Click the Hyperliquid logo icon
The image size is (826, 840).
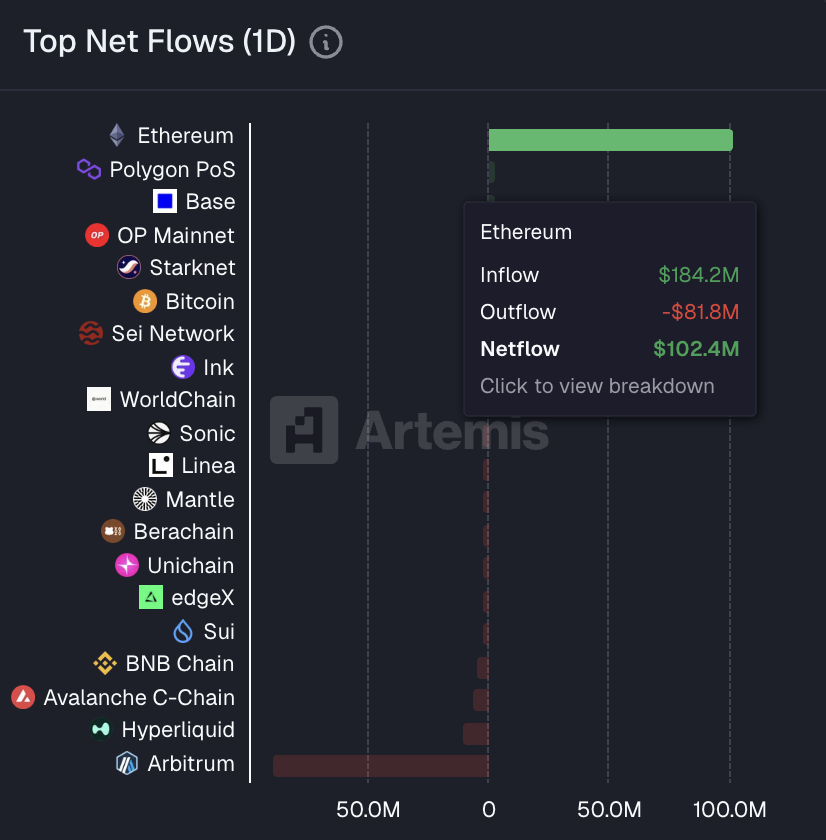point(101,730)
